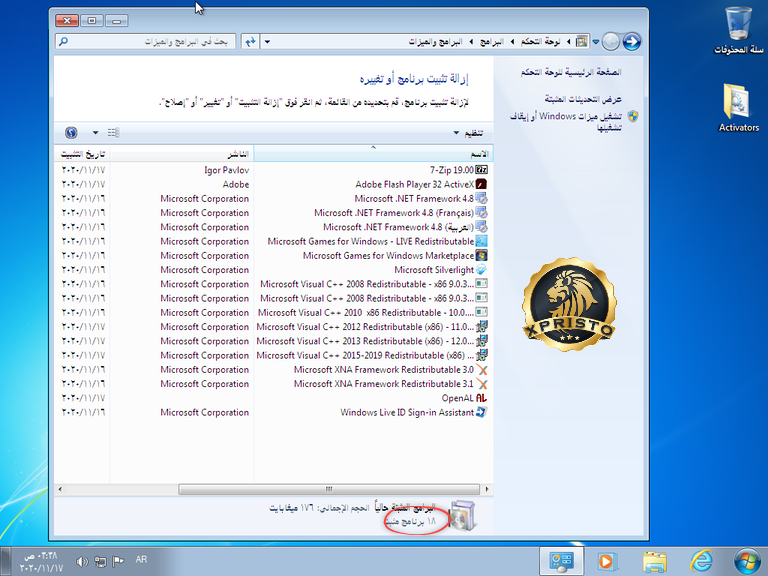
Task: Click the XNA Framework Redistributable 3.0 icon
Action: 481,369
